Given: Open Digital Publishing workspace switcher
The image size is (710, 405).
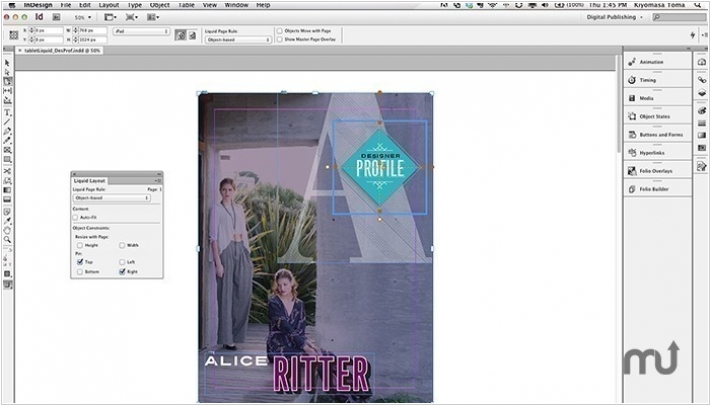Looking at the screenshot, I should [x=614, y=17].
